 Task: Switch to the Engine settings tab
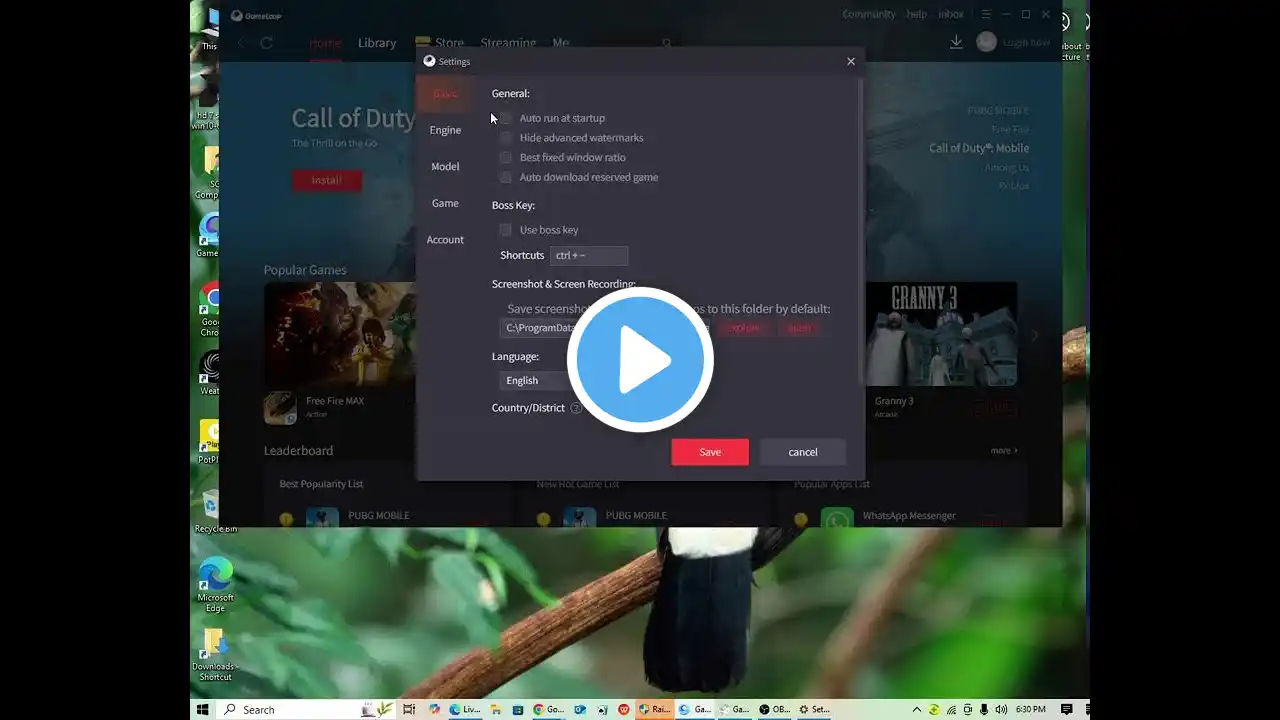(445, 130)
